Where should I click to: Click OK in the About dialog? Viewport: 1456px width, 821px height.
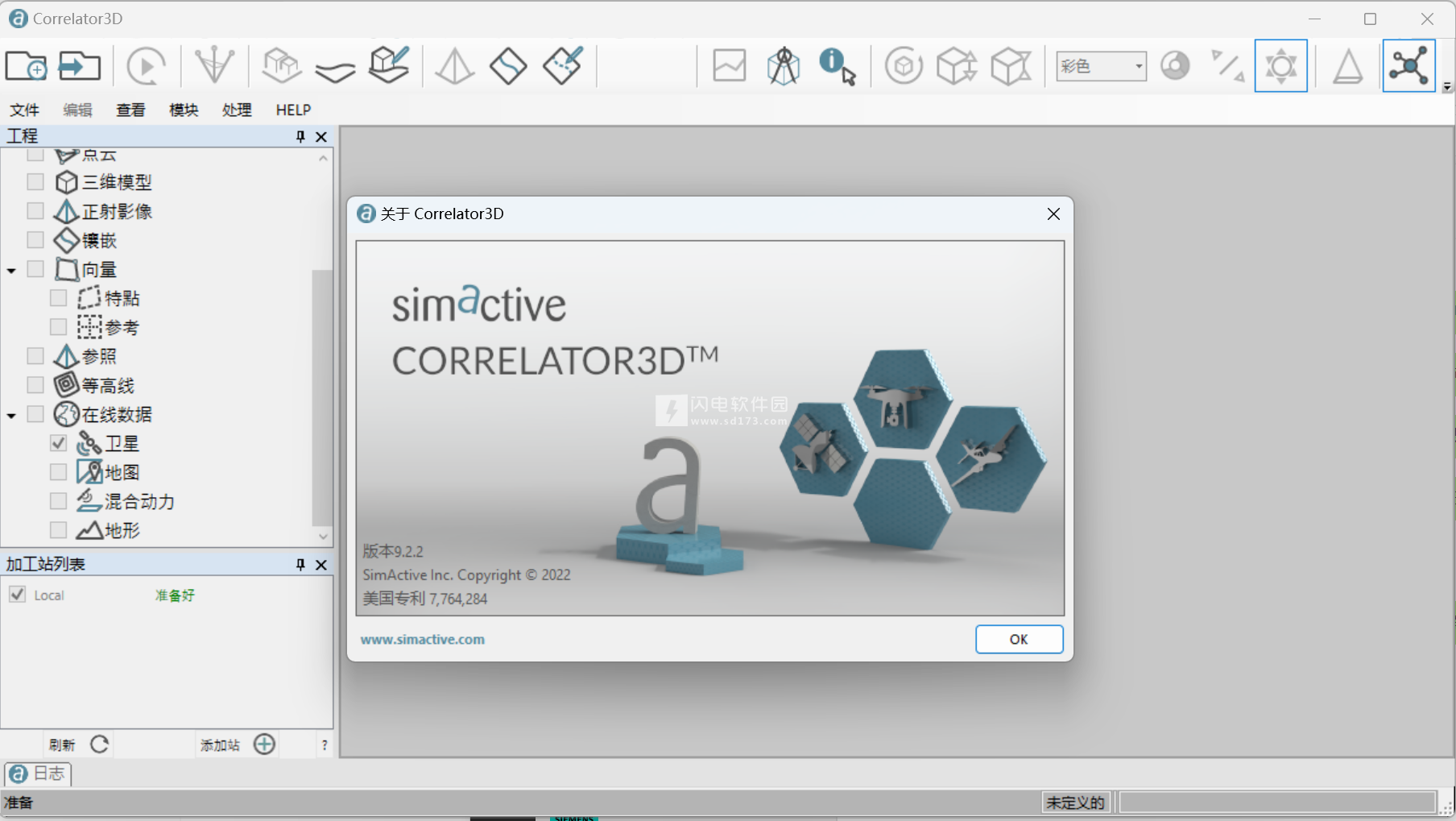pos(1019,639)
